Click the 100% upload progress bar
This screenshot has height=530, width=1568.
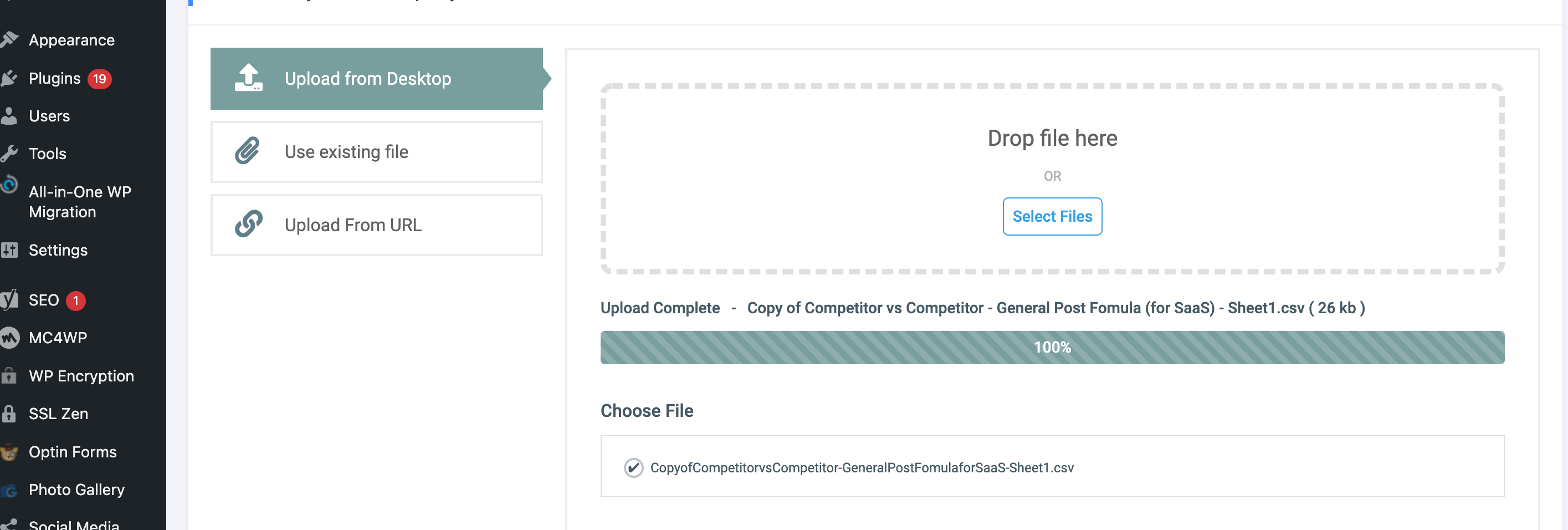click(1052, 347)
